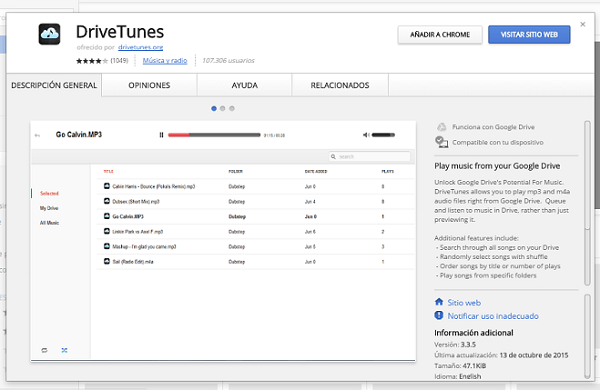This screenshot has height=390, width=600.
Task: Click the 'Información adicional' heading
Action: (x=474, y=333)
